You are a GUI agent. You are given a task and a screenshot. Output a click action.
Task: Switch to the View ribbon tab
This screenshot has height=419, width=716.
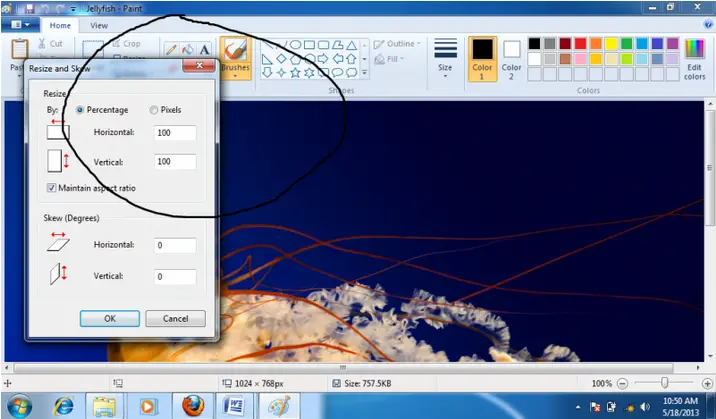coord(99,26)
